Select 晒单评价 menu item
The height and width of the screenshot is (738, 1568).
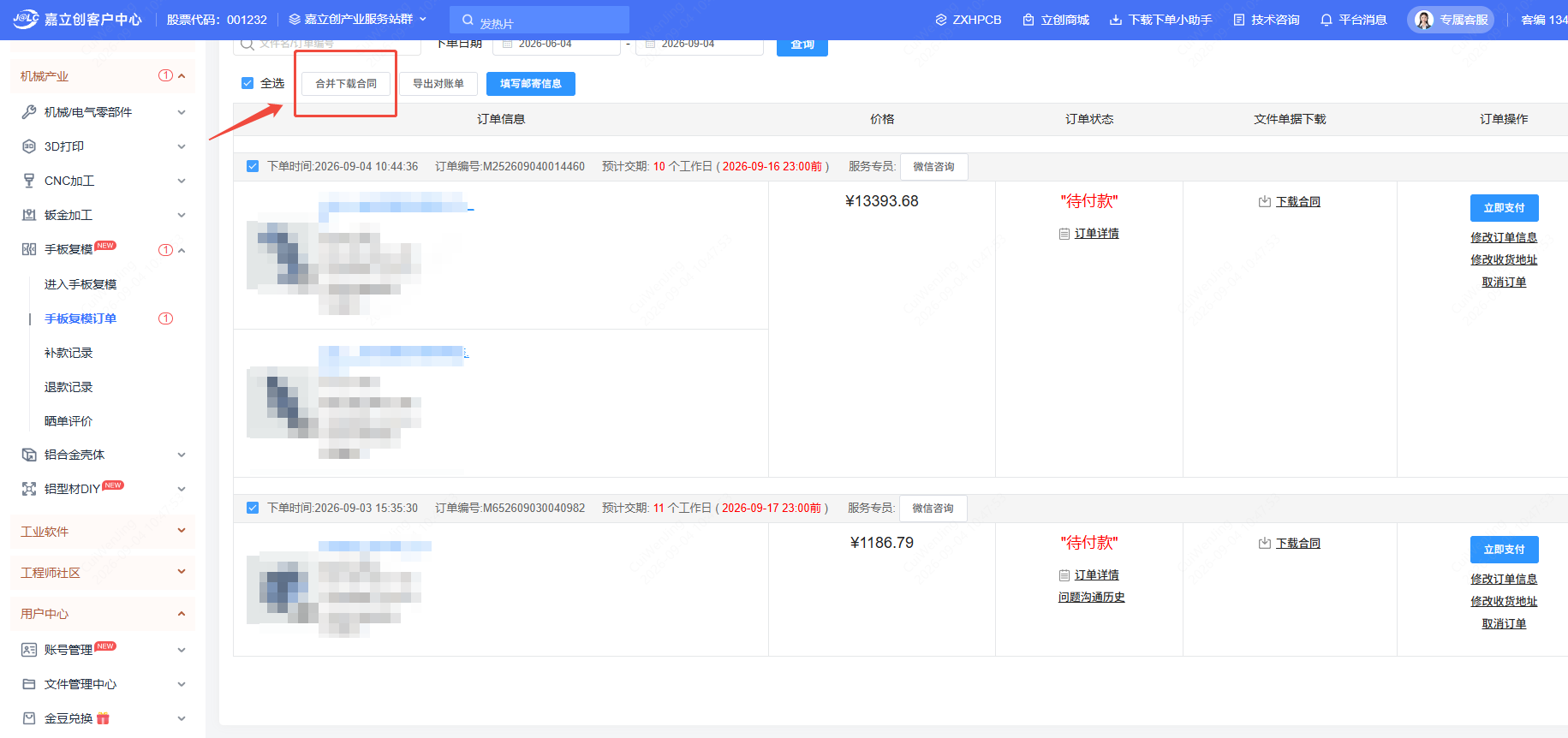[69, 421]
